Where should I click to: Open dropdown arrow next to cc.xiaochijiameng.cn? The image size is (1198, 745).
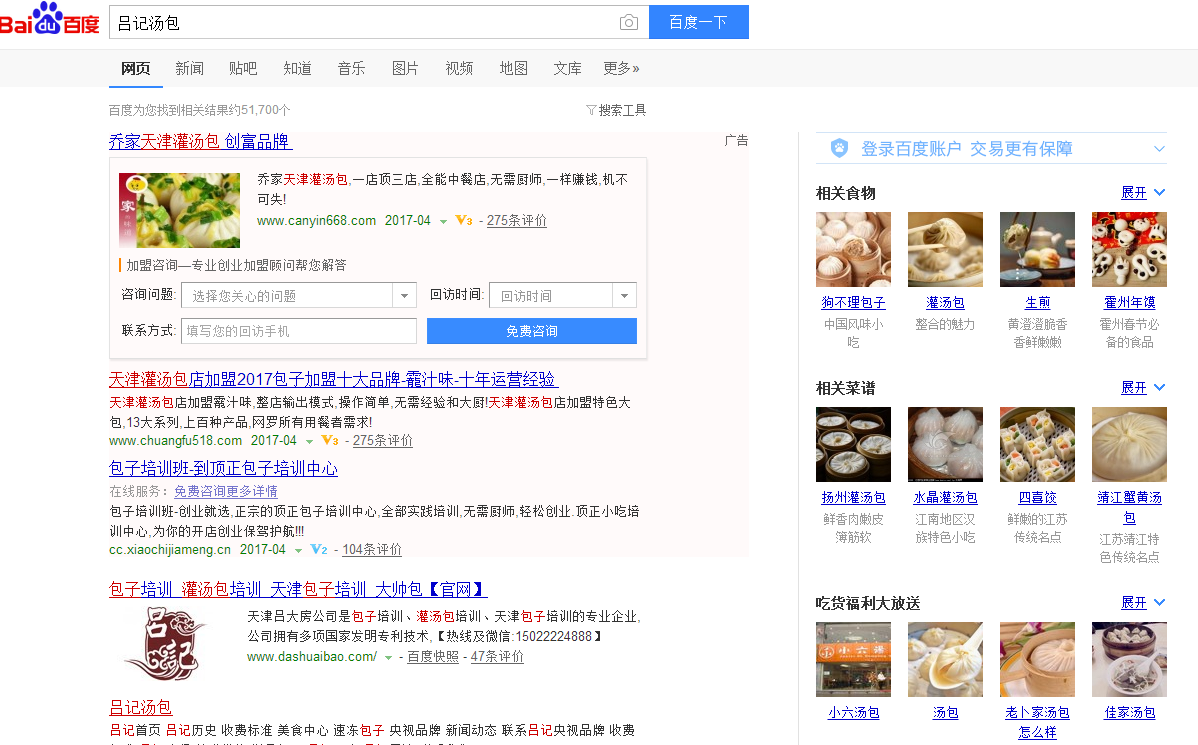[x=298, y=551]
